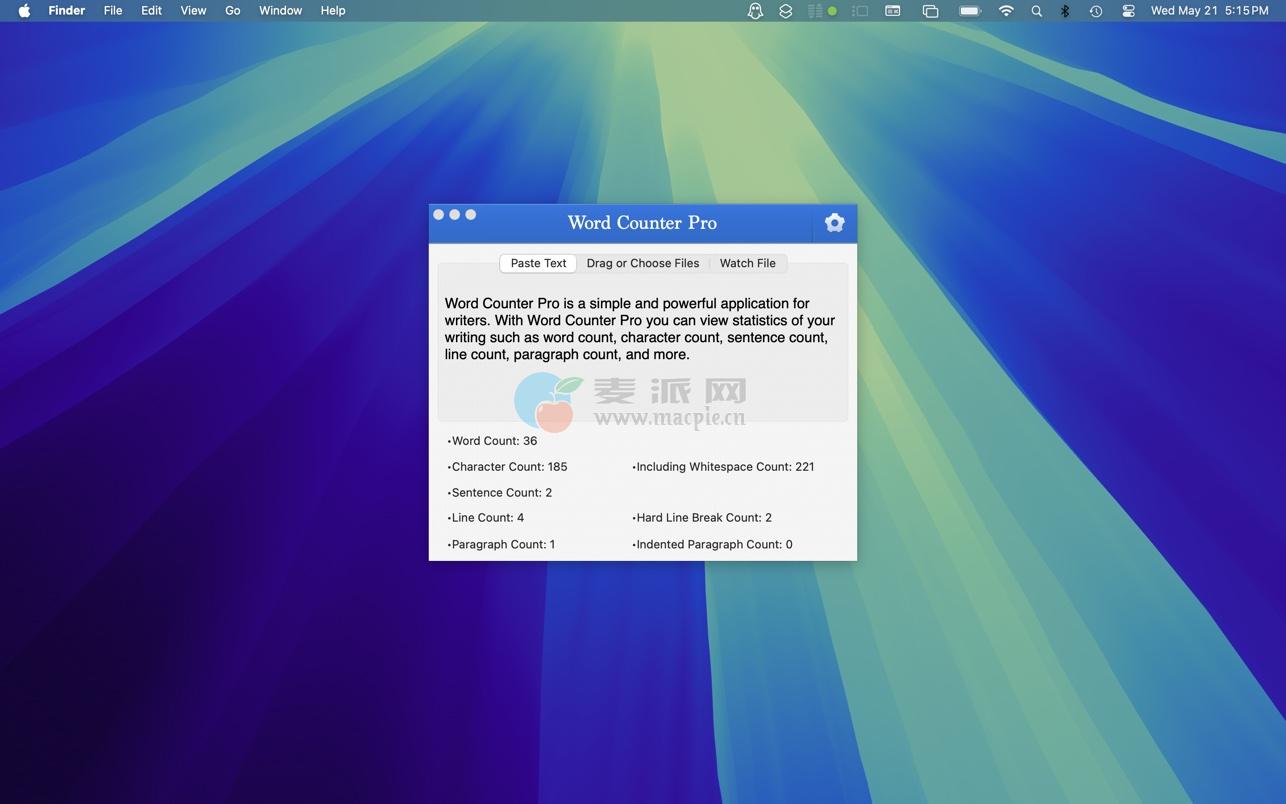Open the Apple menu
This screenshot has height=804, width=1286.
pos(25,11)
